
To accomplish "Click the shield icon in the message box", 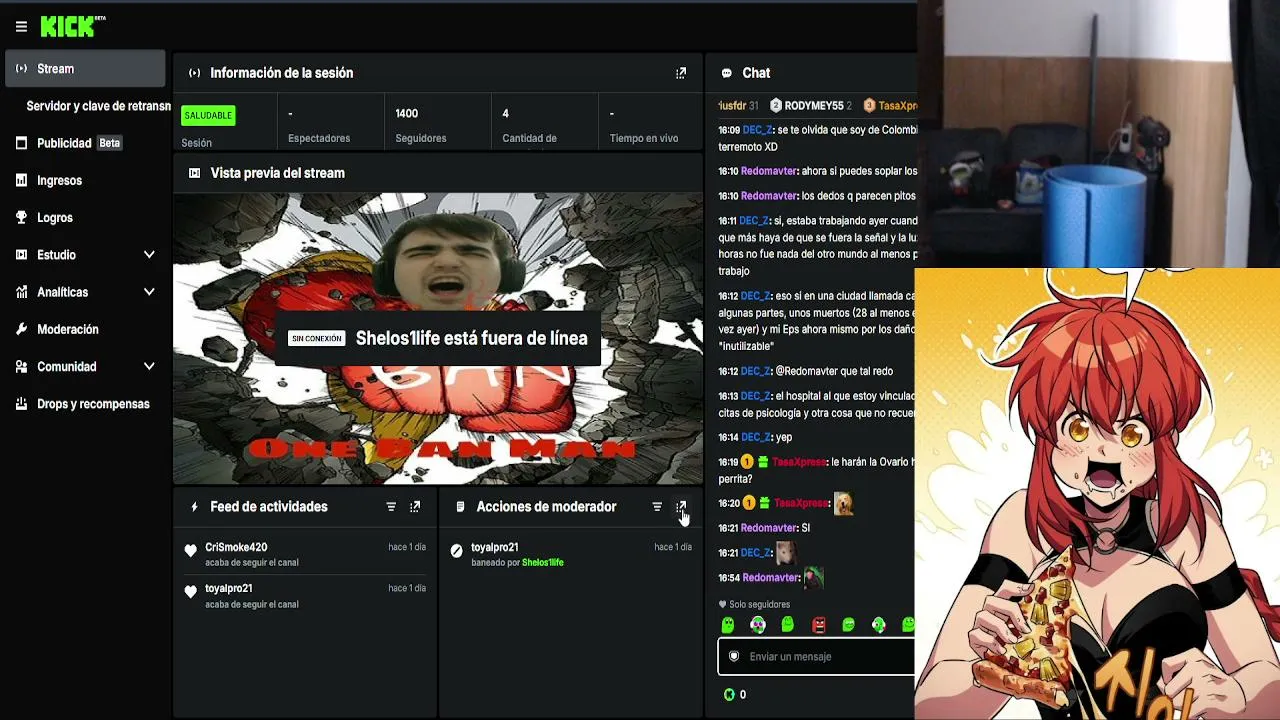I will click(734, 657).
